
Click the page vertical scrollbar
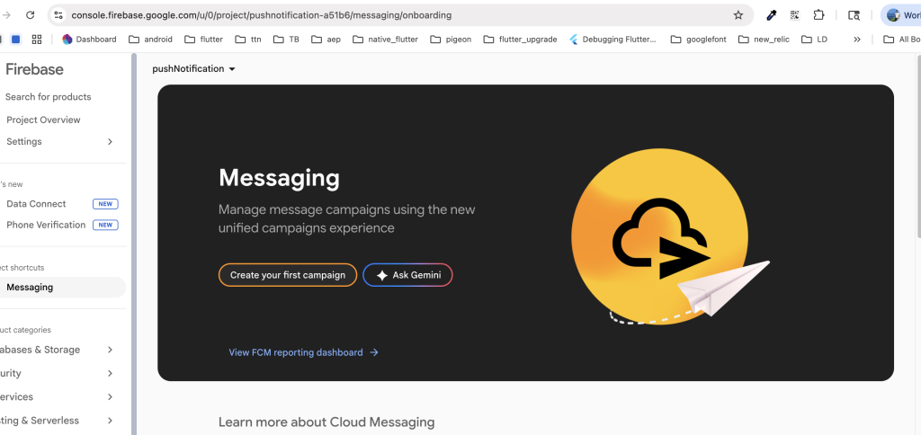click(917, 147)
